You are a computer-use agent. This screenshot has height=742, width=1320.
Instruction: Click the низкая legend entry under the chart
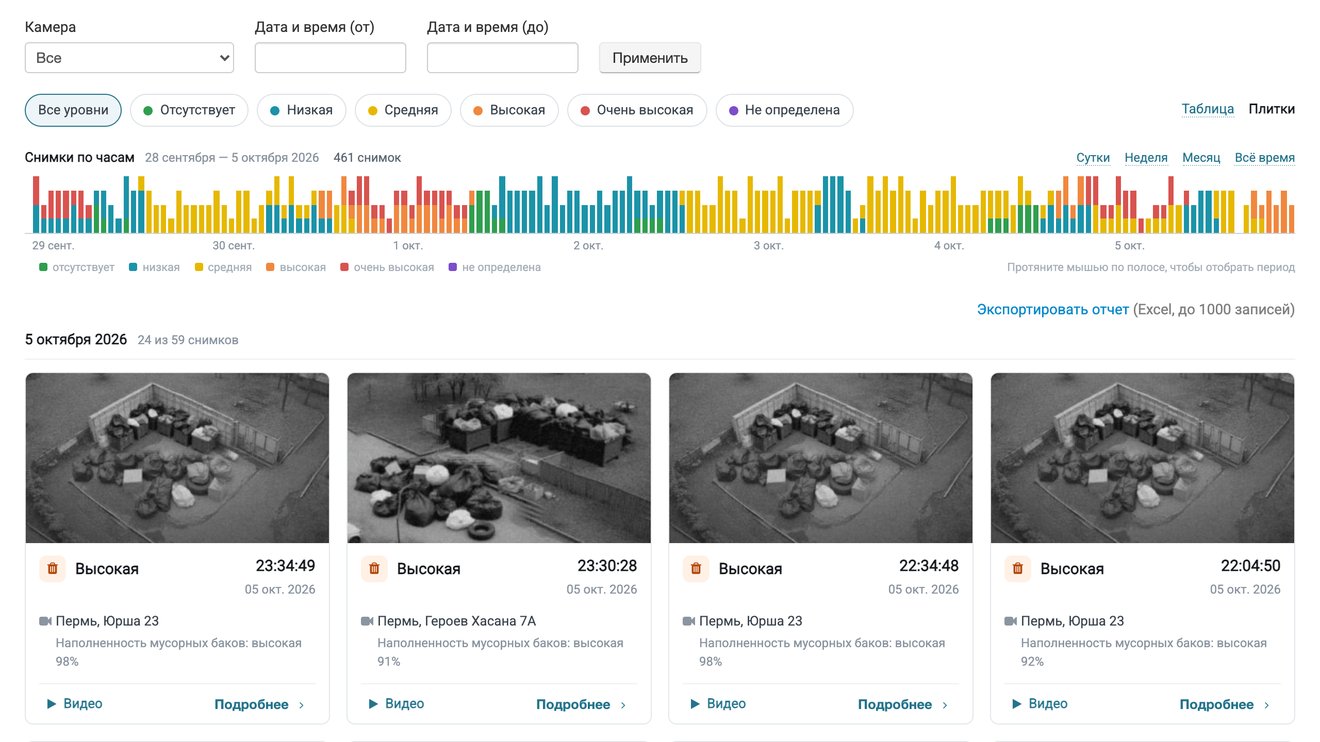(154, 268)
